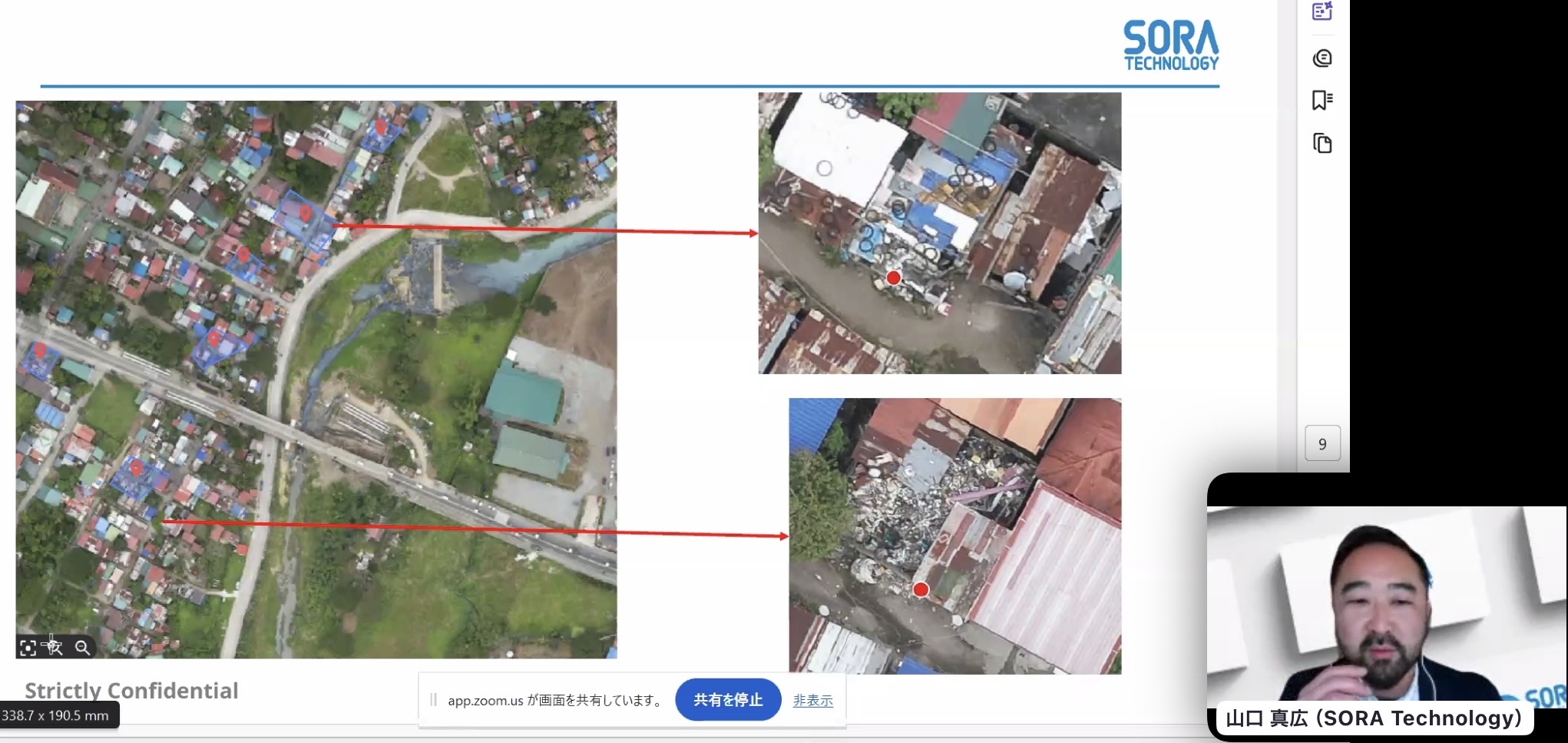Image resolution: width=1568 pixels, height=743 pixels.
Task: Click the 非表示 hide link
Action: (812, 700)
